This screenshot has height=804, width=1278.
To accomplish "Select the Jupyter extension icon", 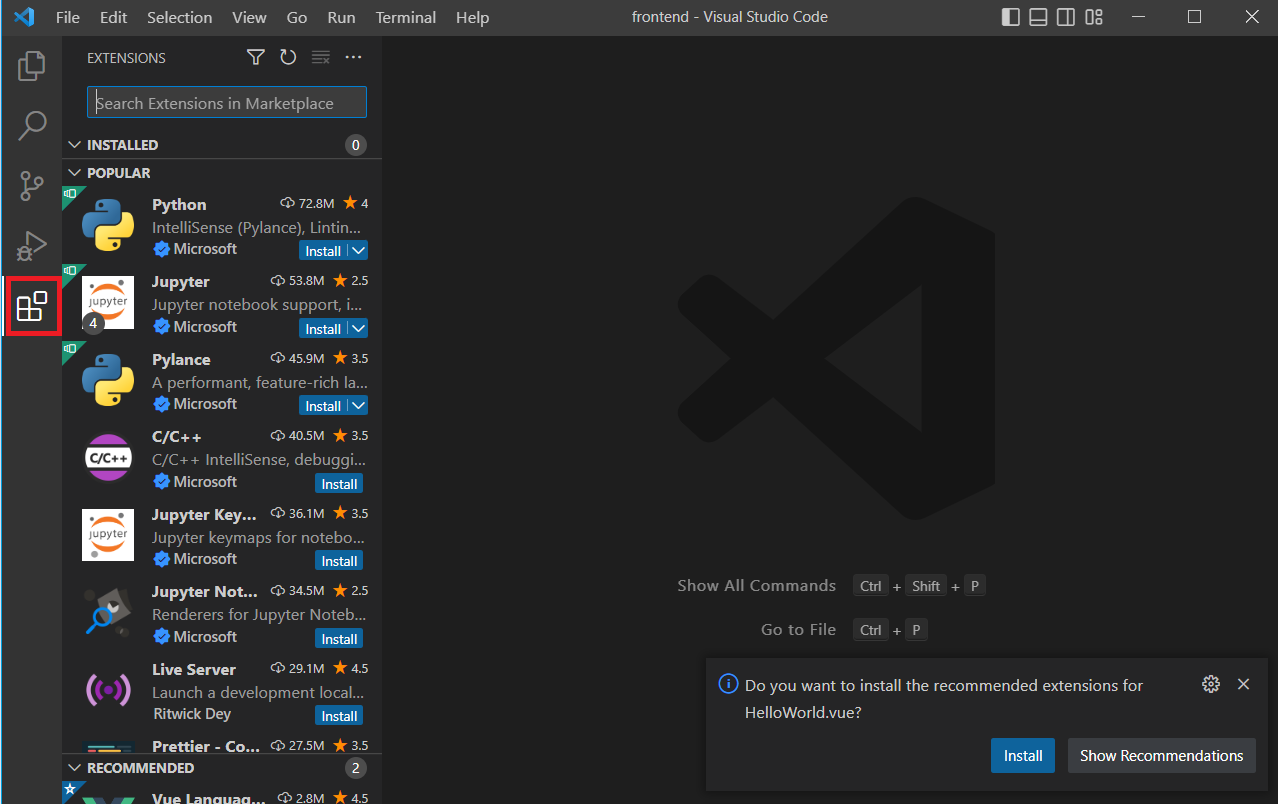I will click(108, 302).
